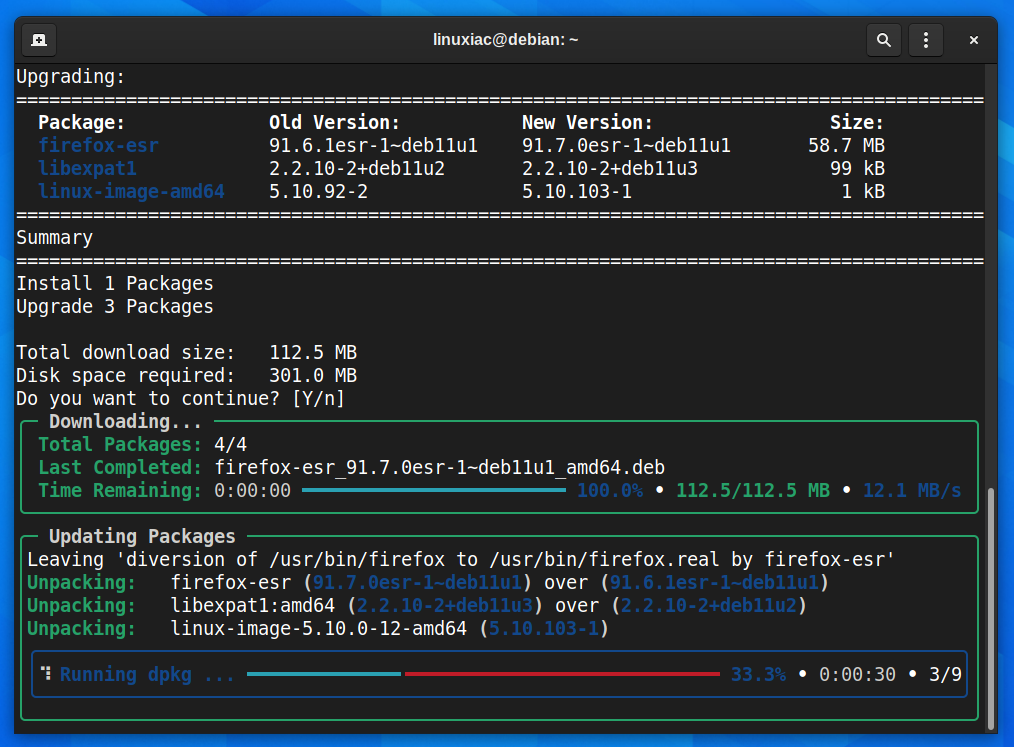The image size is (1014, 747).
Task: Click the dpkg progress bar
Action: (483, 674)
